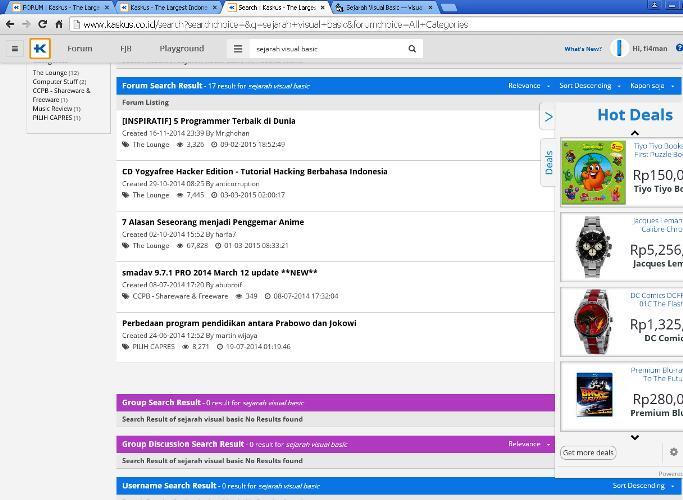Close the Sejarah Visual Basic tab
The width and height of the screenshot is (683, 500).
tap(430, 7)
